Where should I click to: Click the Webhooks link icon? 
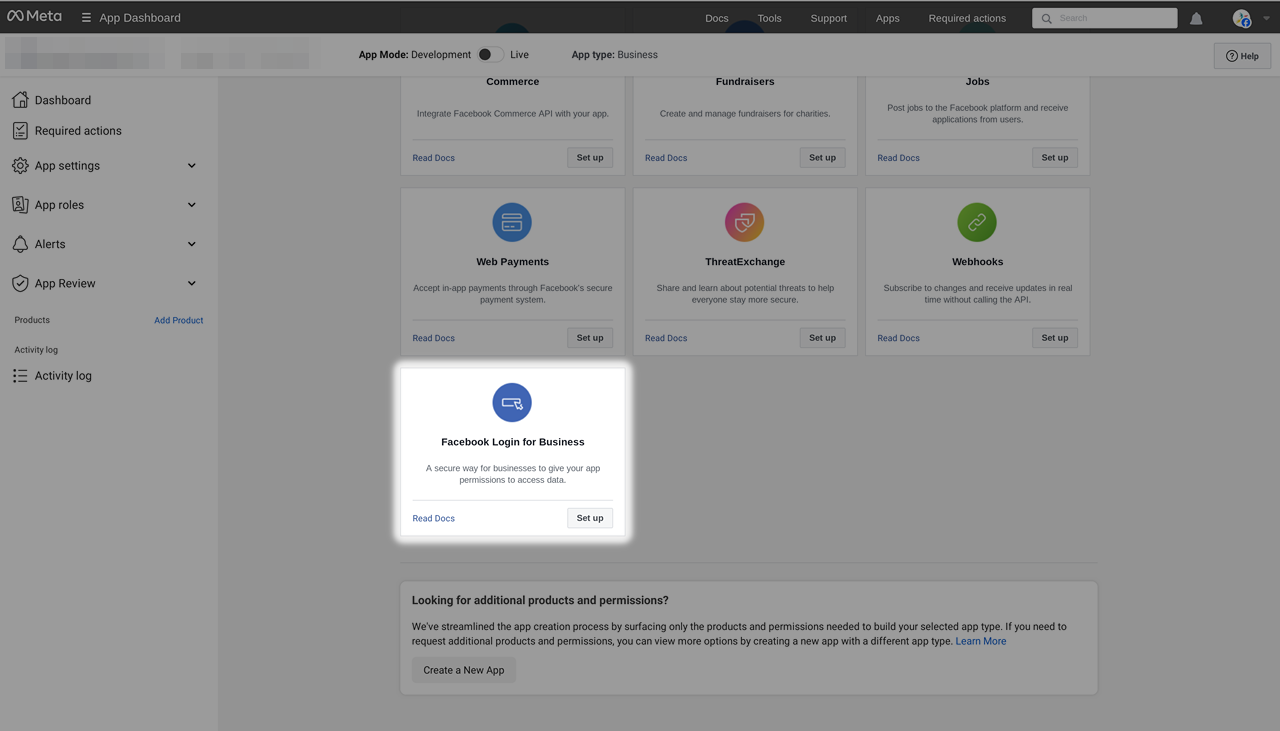(x=977, y=222)
